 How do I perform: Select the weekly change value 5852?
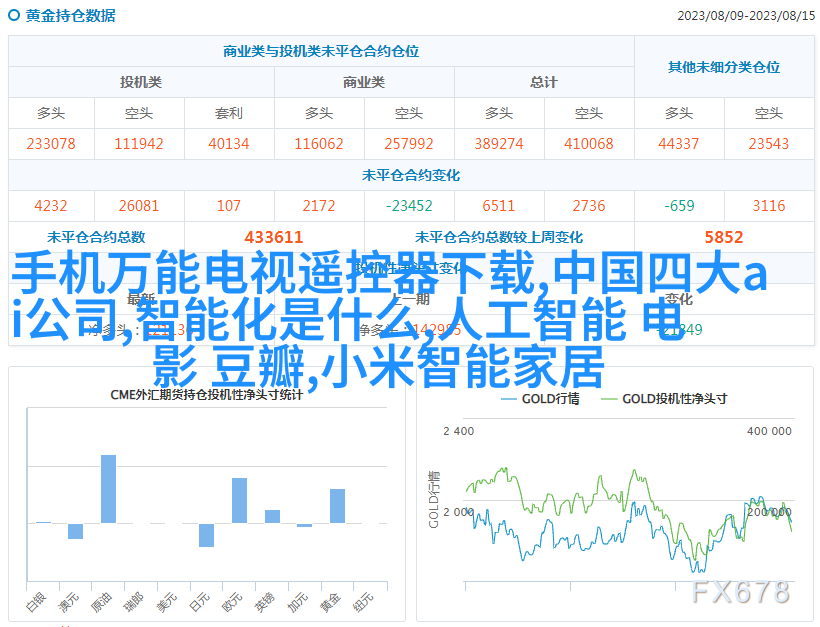point(724,237)
